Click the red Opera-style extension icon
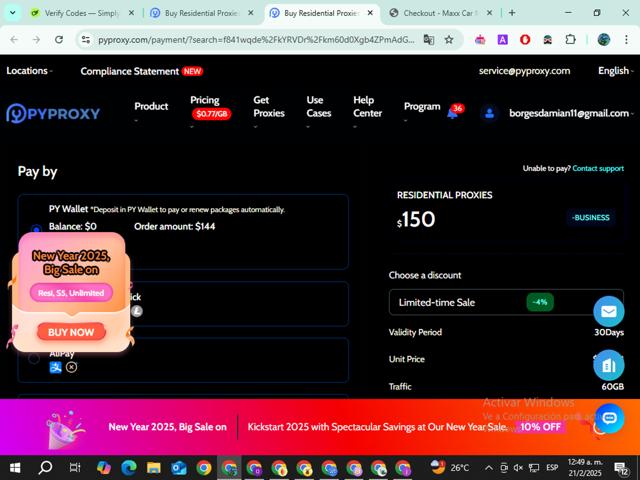This screenshot has height=480, width=640. (x=525, y=40)
